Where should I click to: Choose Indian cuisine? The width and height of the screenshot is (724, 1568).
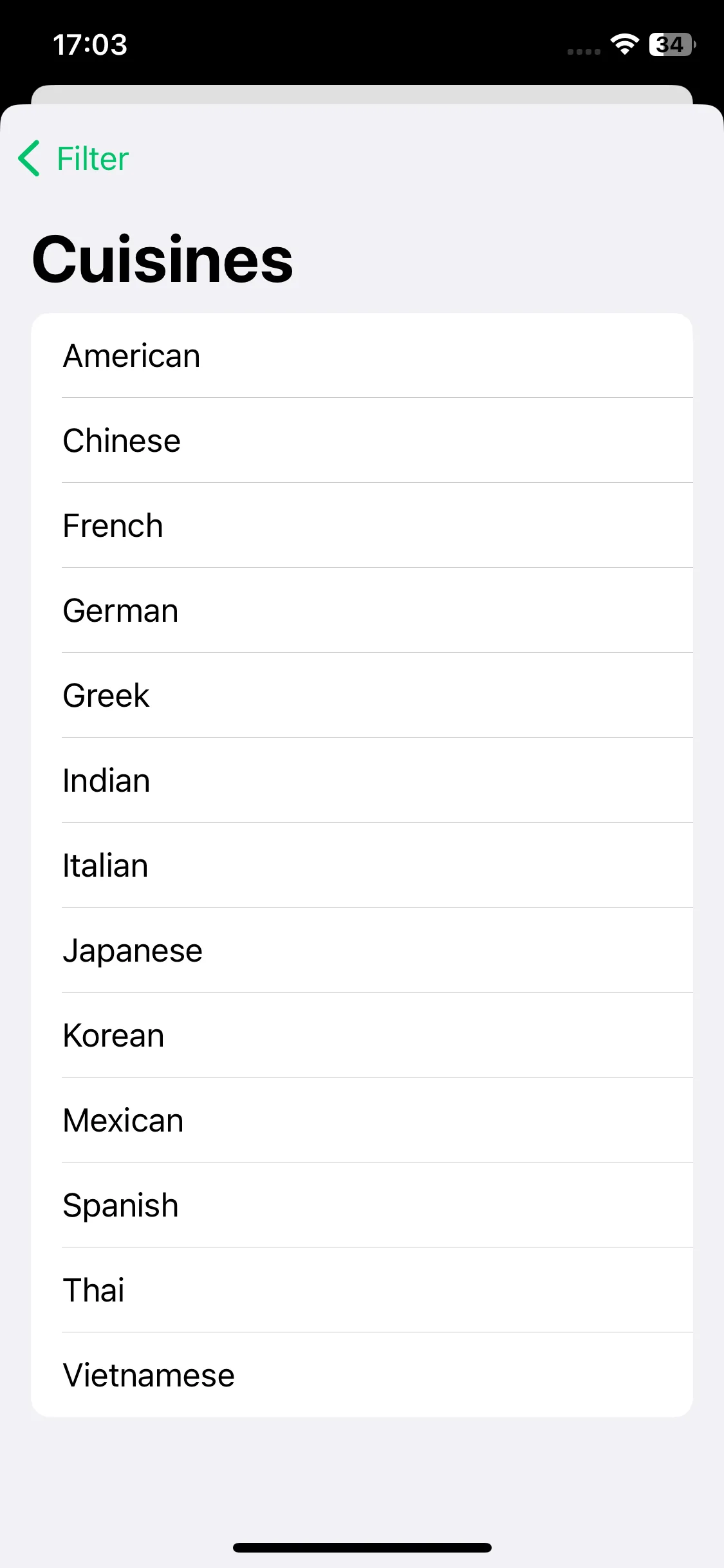[x=362, y=780]
